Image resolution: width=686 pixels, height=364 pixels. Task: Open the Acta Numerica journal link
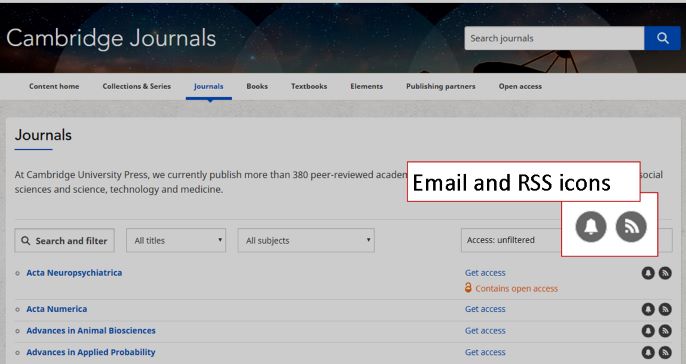[56, 309]
